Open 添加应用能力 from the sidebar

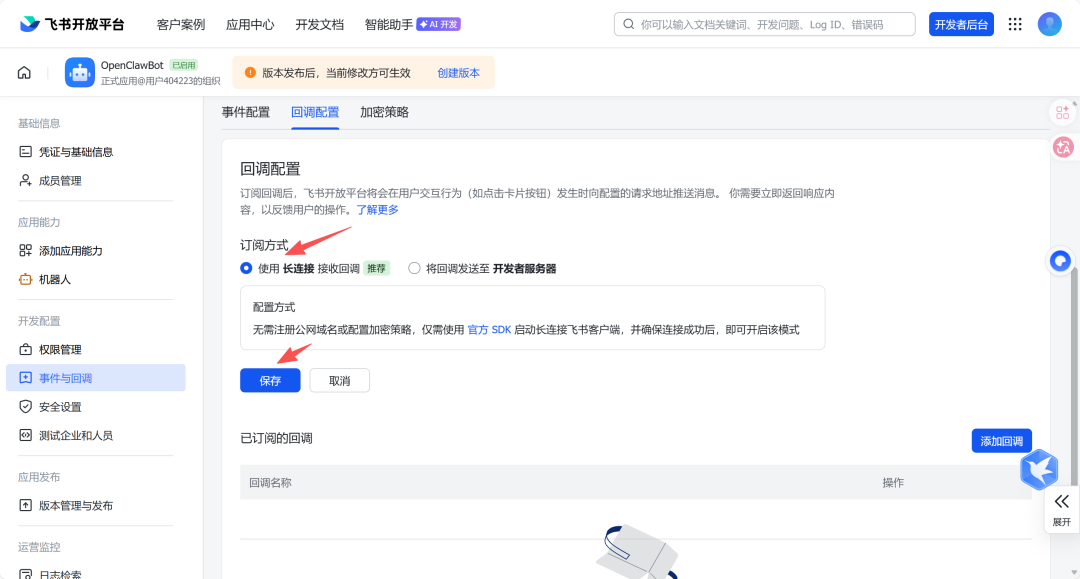tap(76, 251)
